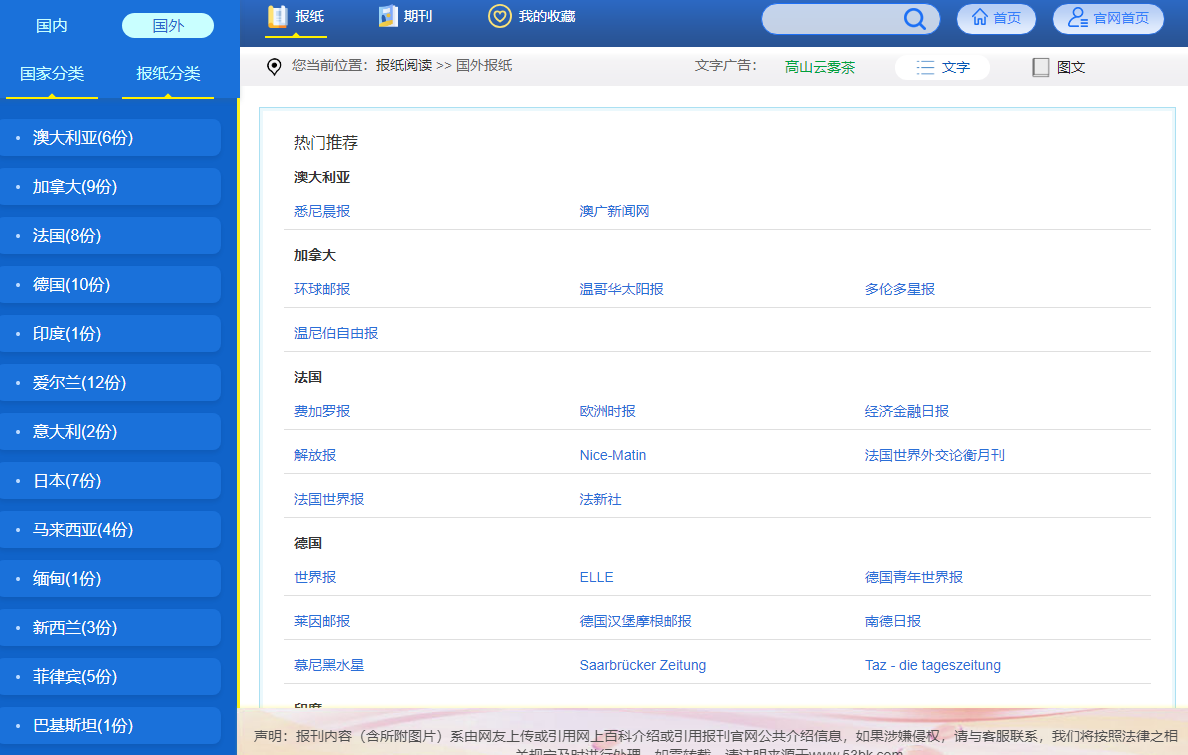Select 爱尔兰(12份) in the sidebar
Screen dimensions: 1188x755
[111, 383]
